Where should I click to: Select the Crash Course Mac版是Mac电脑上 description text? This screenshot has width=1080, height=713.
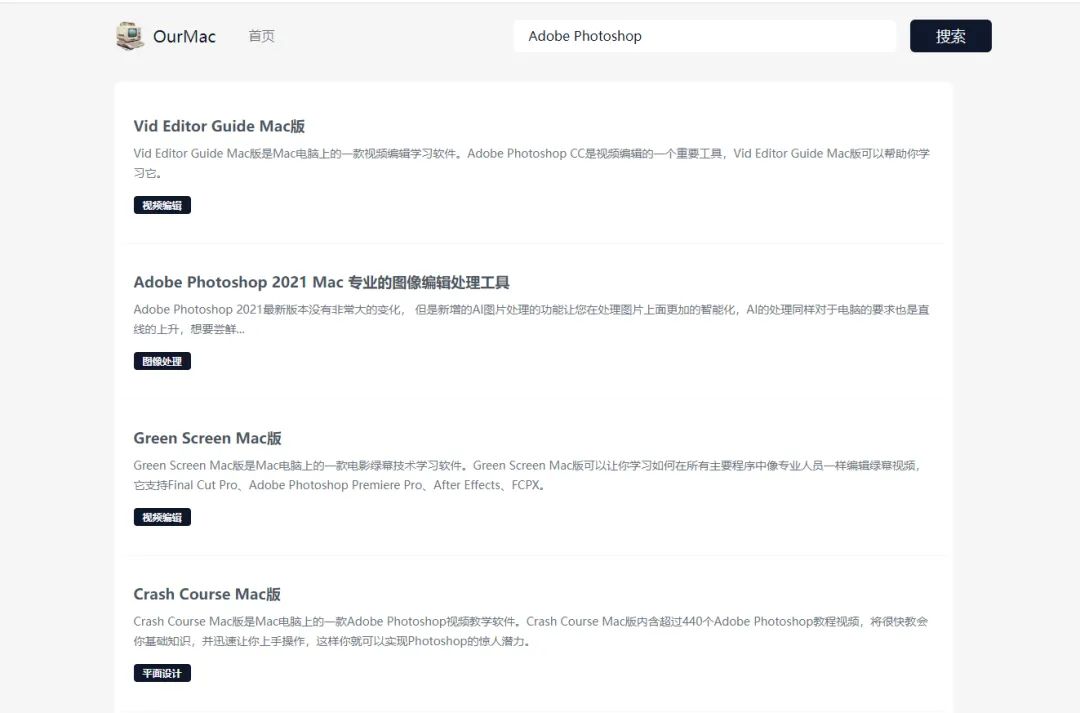(x=530, y=631)
